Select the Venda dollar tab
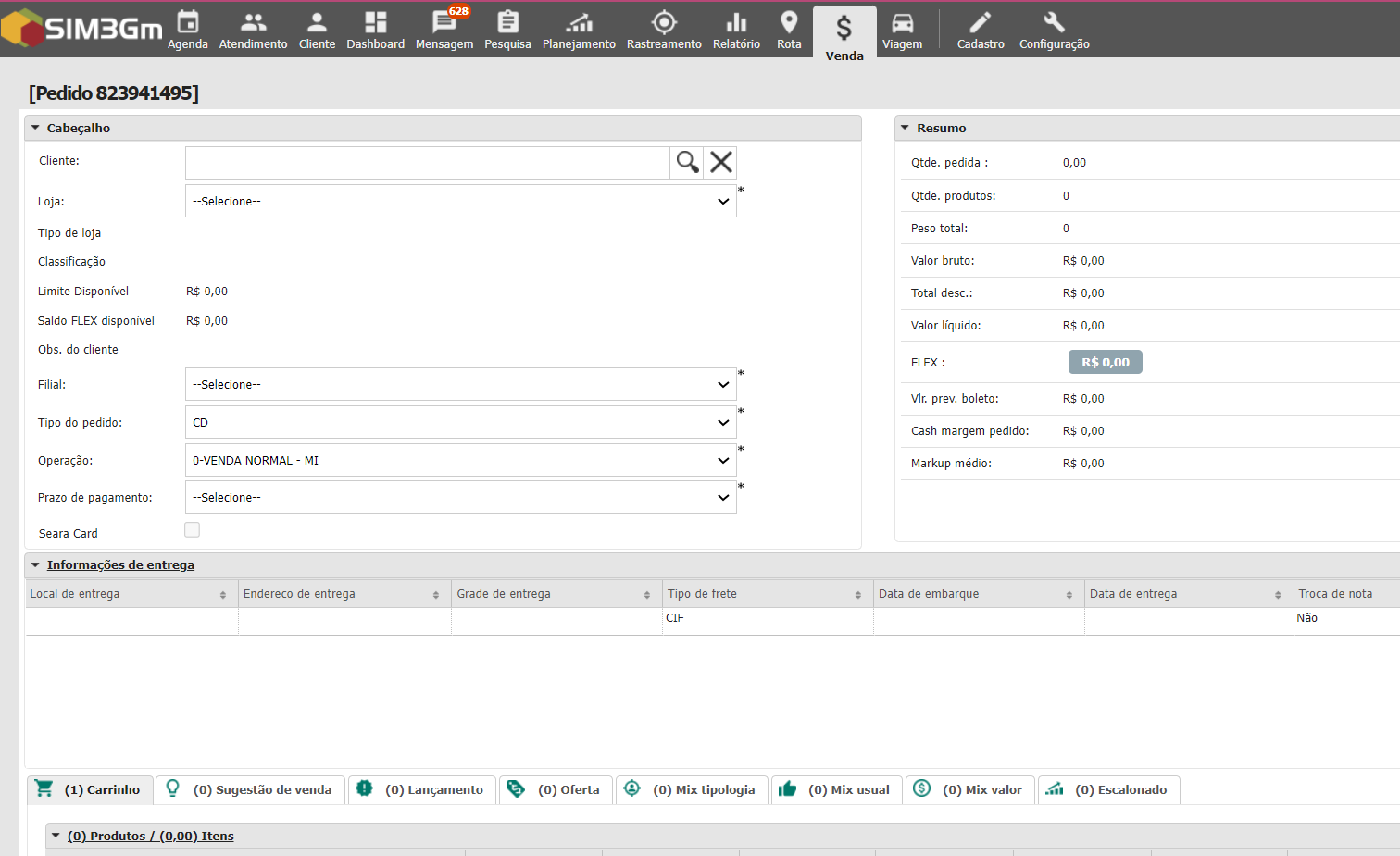 [x=844, y=33]
